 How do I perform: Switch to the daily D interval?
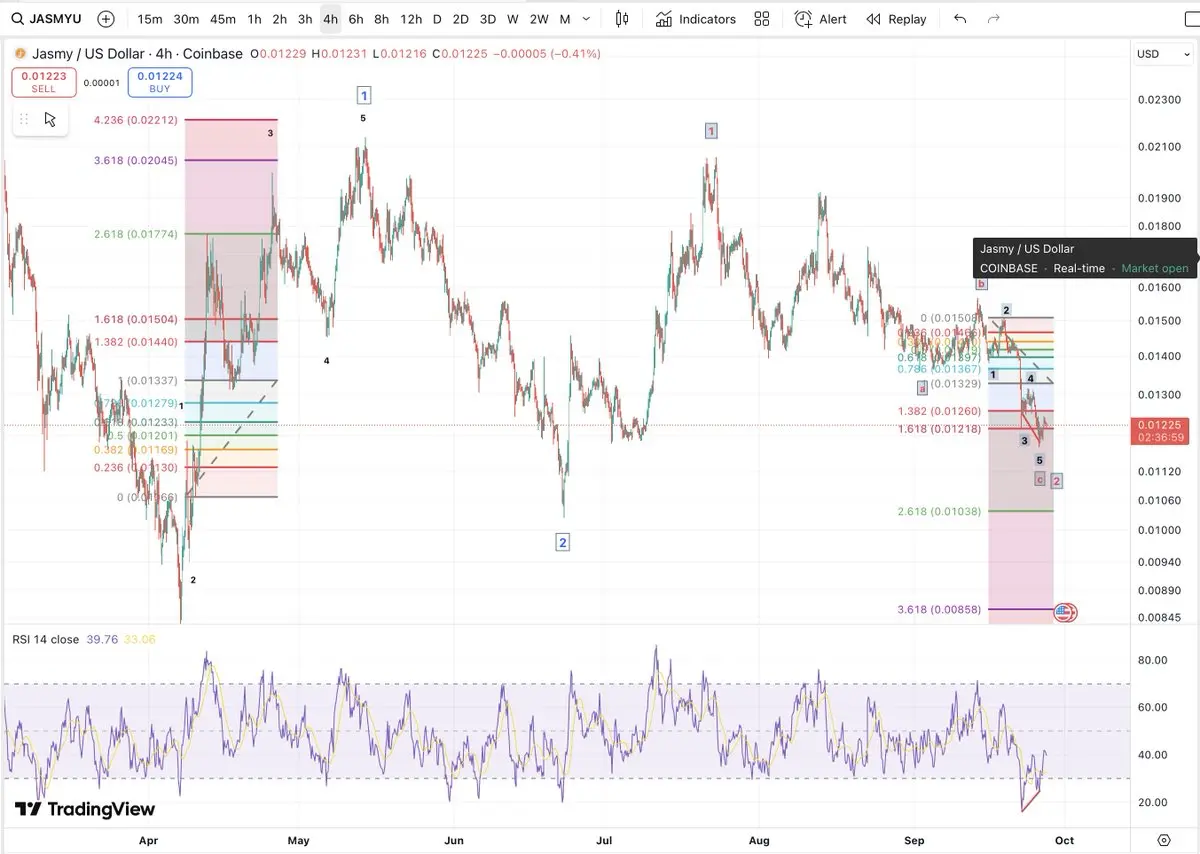click(x=437, y=19)
